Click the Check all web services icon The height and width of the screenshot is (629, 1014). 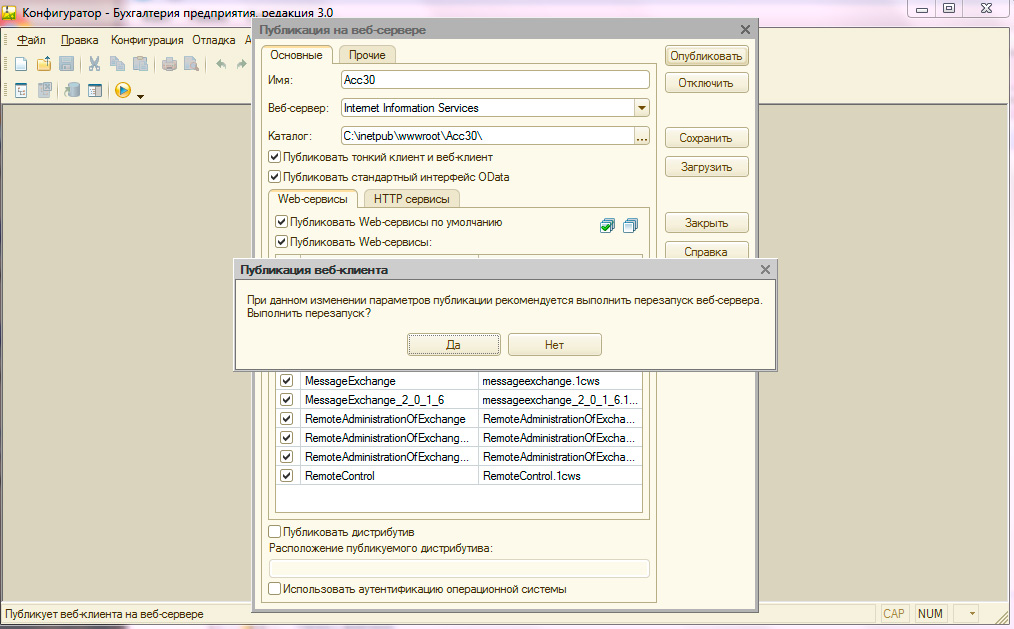tap(607, 226)
